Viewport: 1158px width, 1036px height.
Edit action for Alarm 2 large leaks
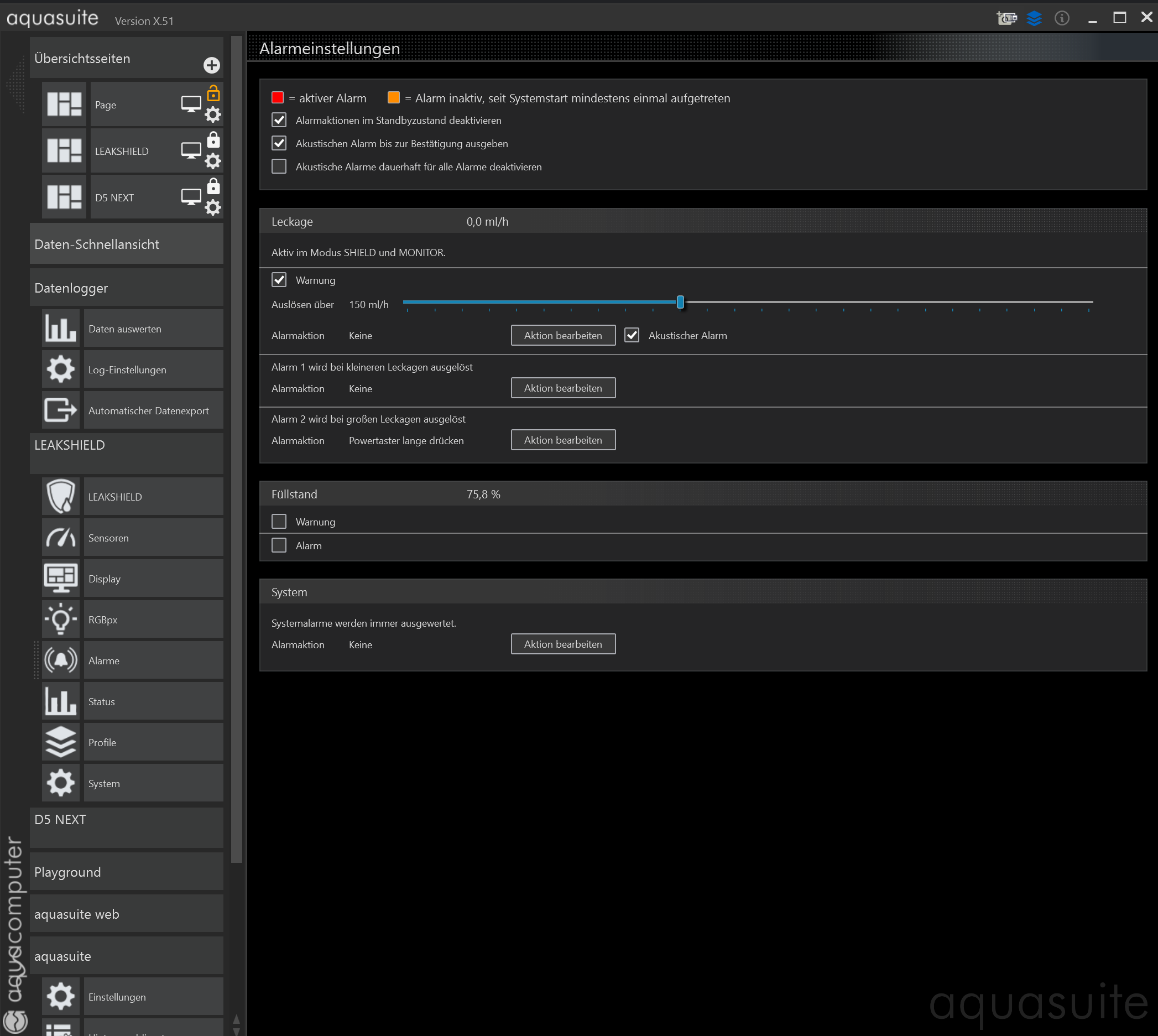point(563,440)
